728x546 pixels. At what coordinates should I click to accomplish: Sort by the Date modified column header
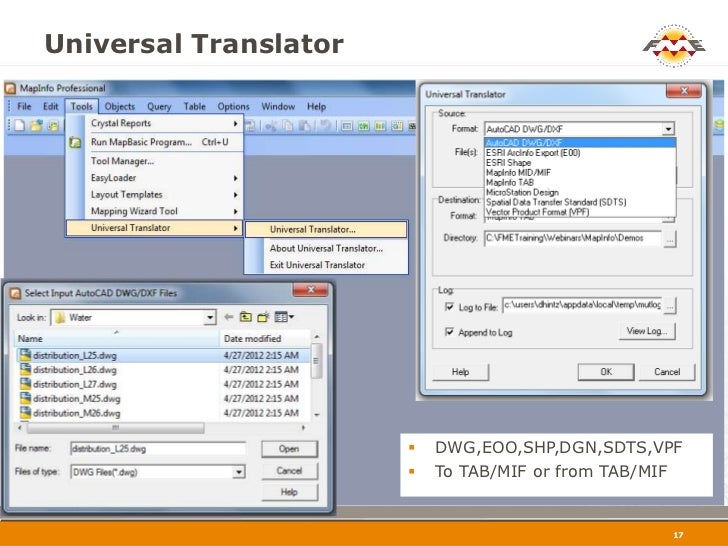coord(264,339)
